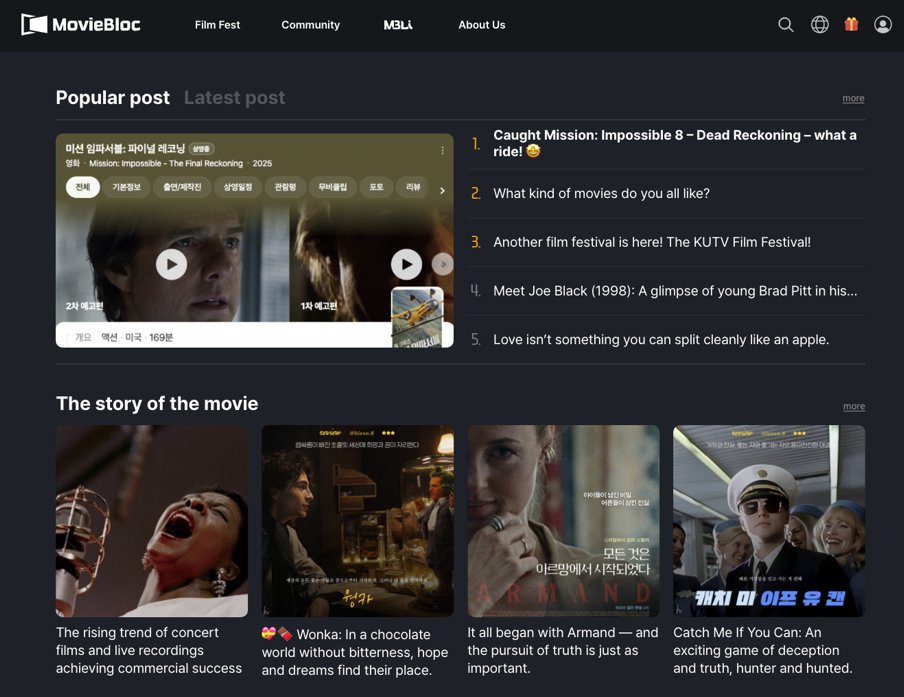Image resolution: width=904 pixels, height=697 pixels.
Task: Expand category chips with right chevron
Action: pyautogui.click(x=442, y=190)
